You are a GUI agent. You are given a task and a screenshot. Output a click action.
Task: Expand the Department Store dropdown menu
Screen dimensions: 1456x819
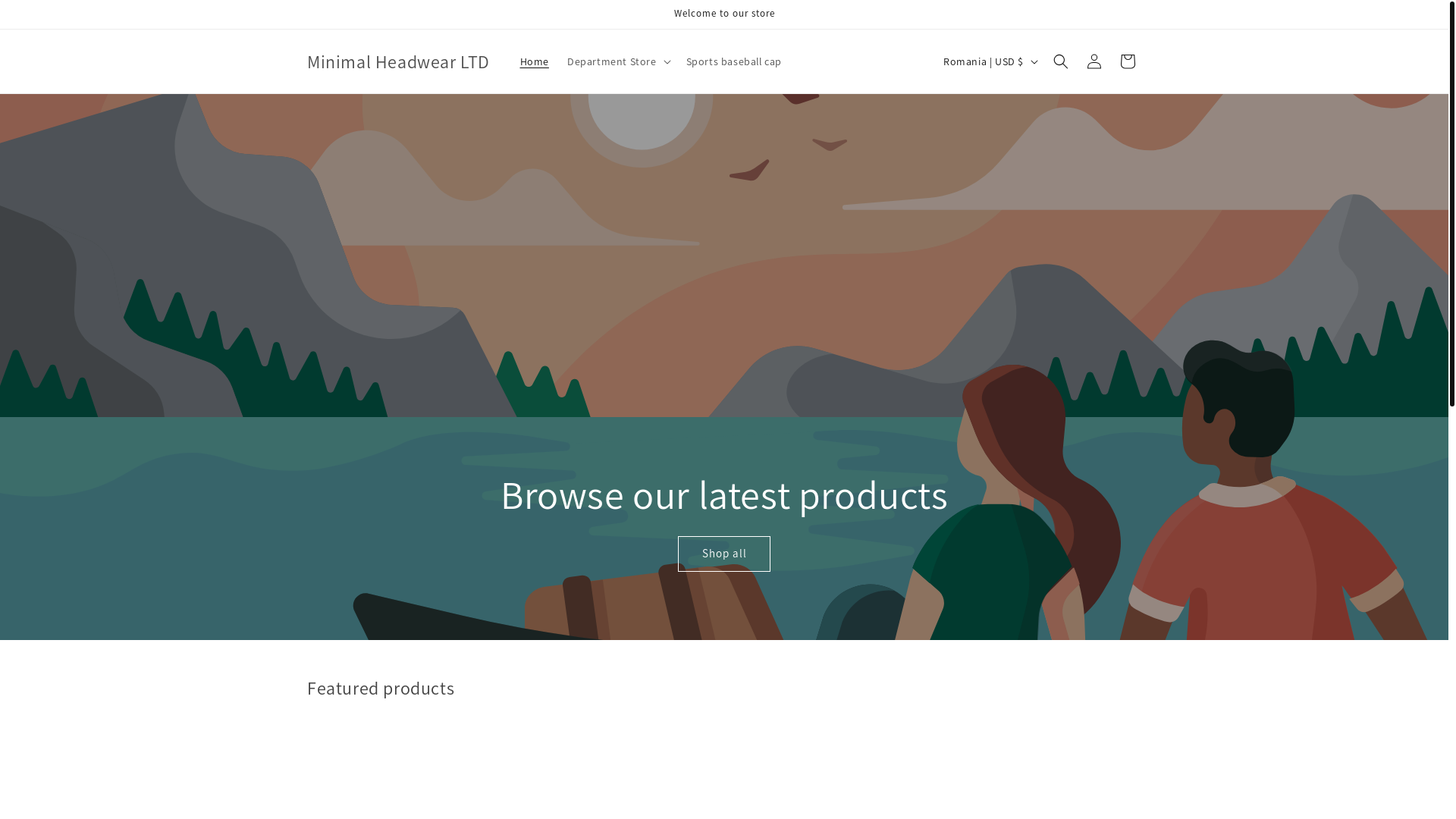618,61
